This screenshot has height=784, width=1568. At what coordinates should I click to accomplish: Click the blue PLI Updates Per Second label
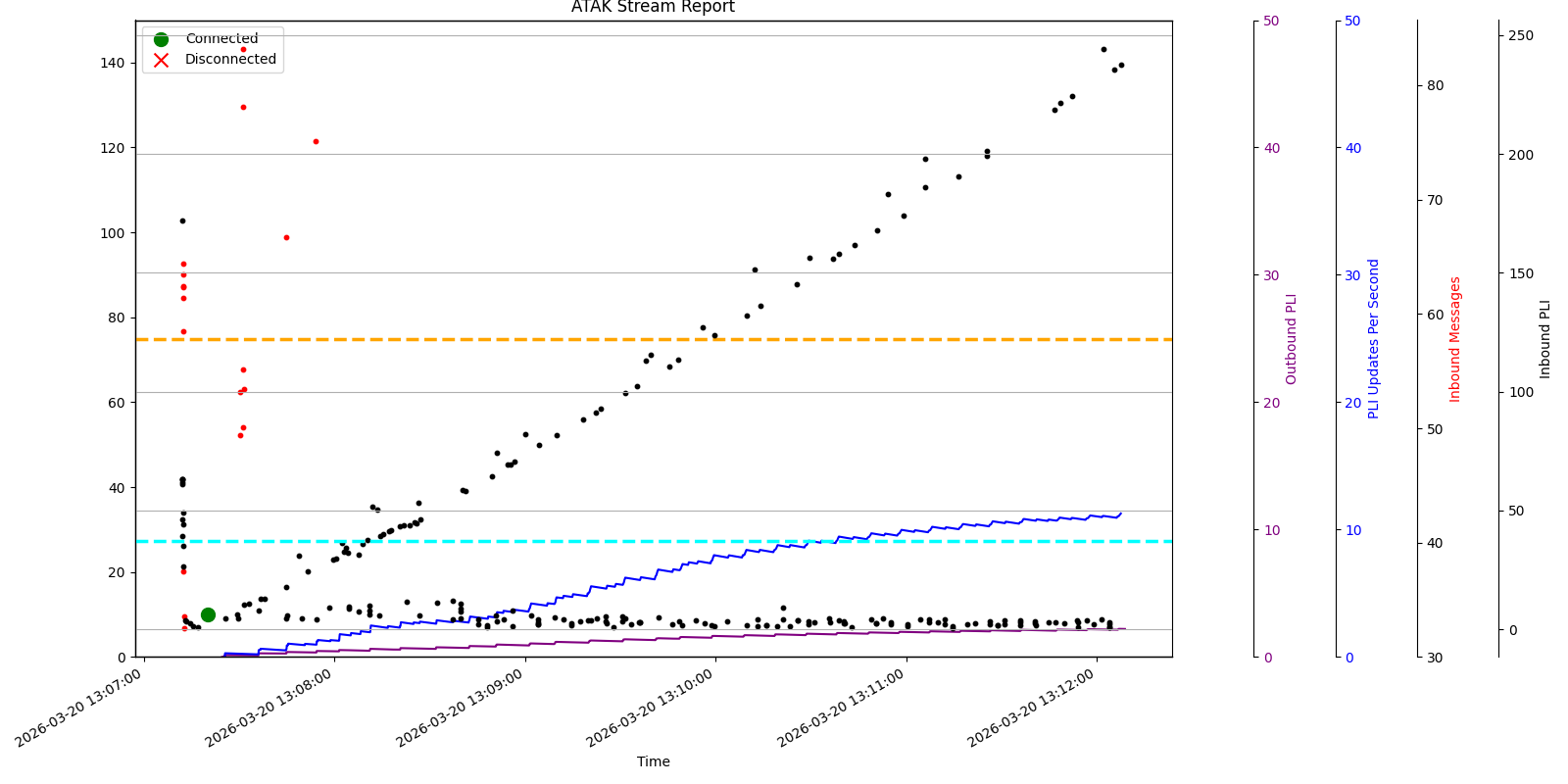tap(1373, 339)
